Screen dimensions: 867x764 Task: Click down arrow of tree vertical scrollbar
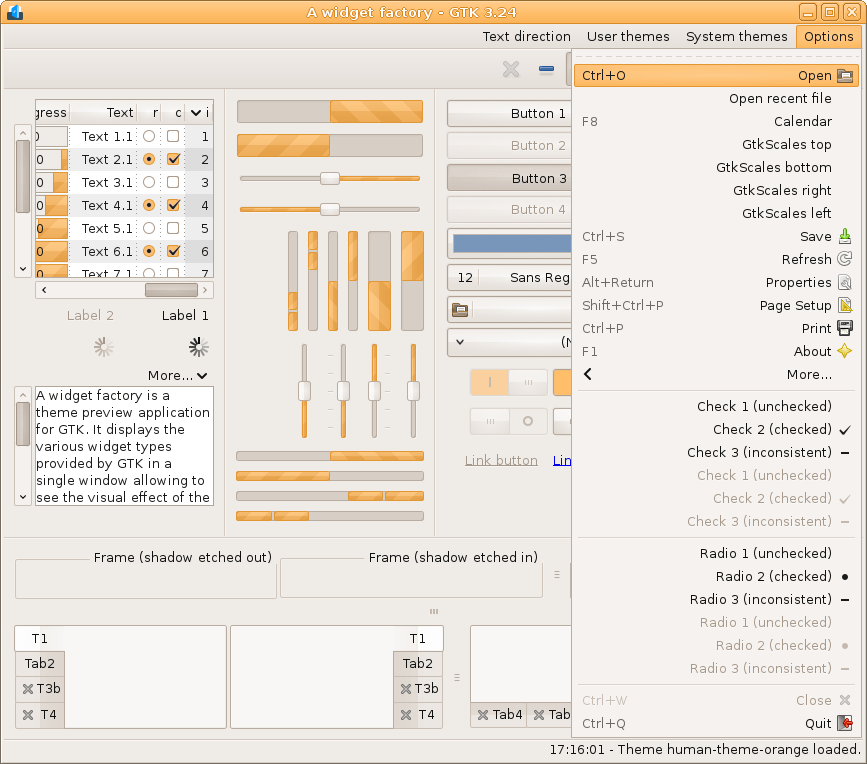(23, 269)
